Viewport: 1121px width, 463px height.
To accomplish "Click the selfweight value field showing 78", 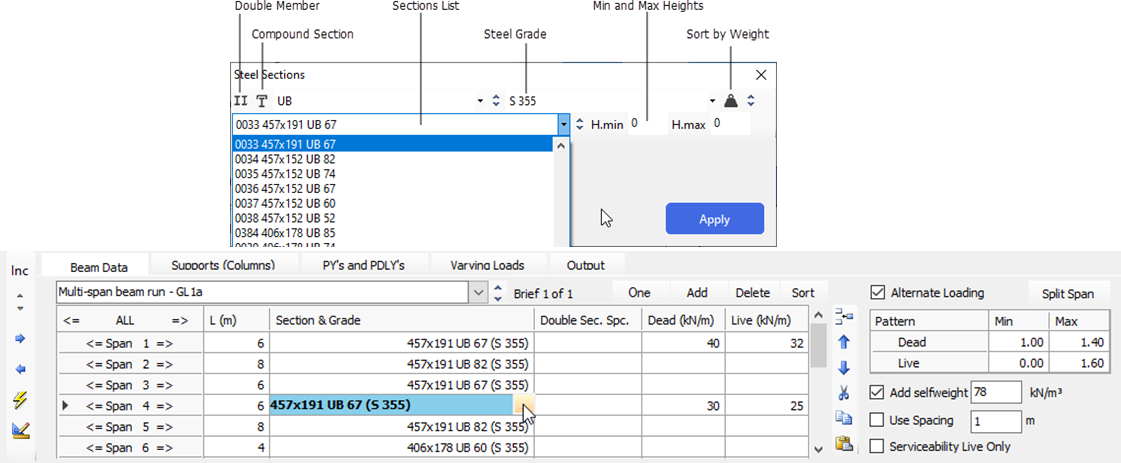I will pyautogui.click(x=997, y=392).
